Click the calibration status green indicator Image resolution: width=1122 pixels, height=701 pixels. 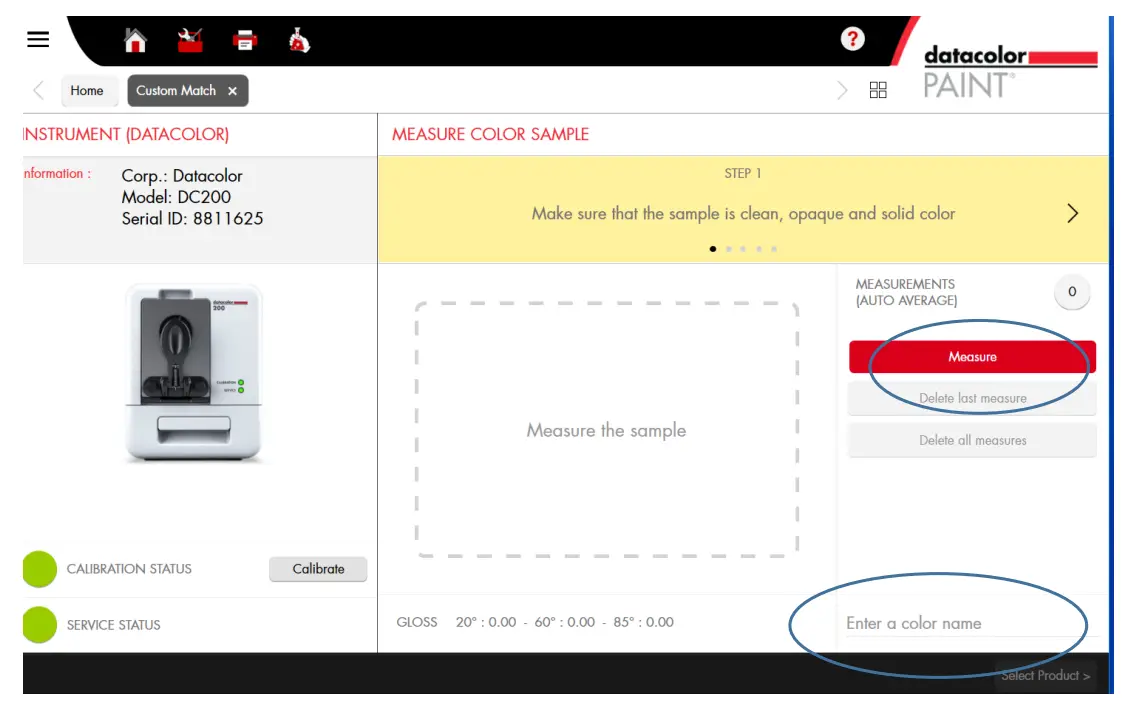pyautogui.click(x=39, y=569)
